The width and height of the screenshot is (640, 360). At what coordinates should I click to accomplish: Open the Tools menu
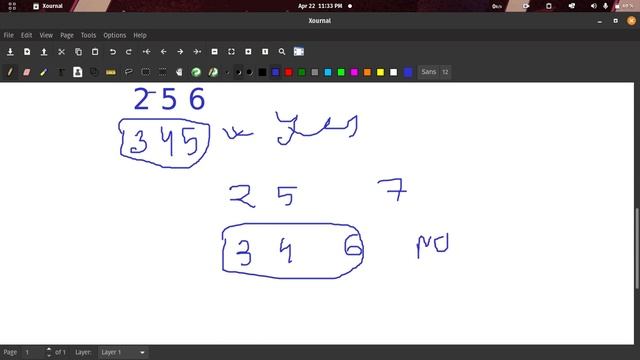tap(88, 35)
